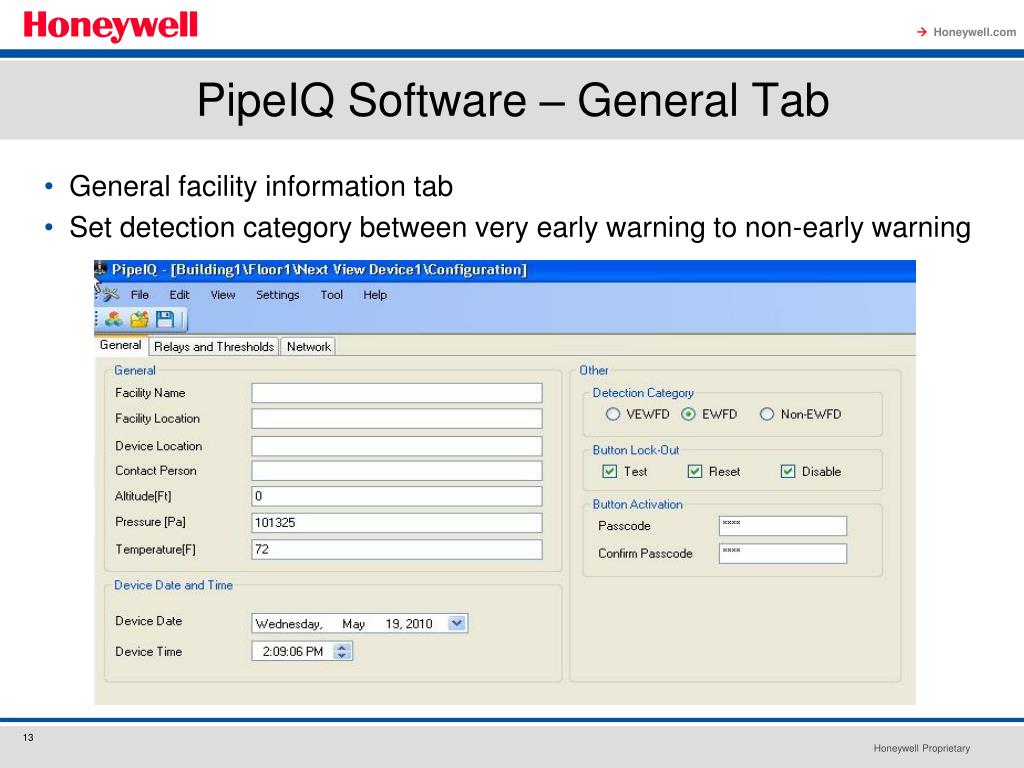Click the Altitude field showing 0

pyautogui.click(x=397, y=496)
